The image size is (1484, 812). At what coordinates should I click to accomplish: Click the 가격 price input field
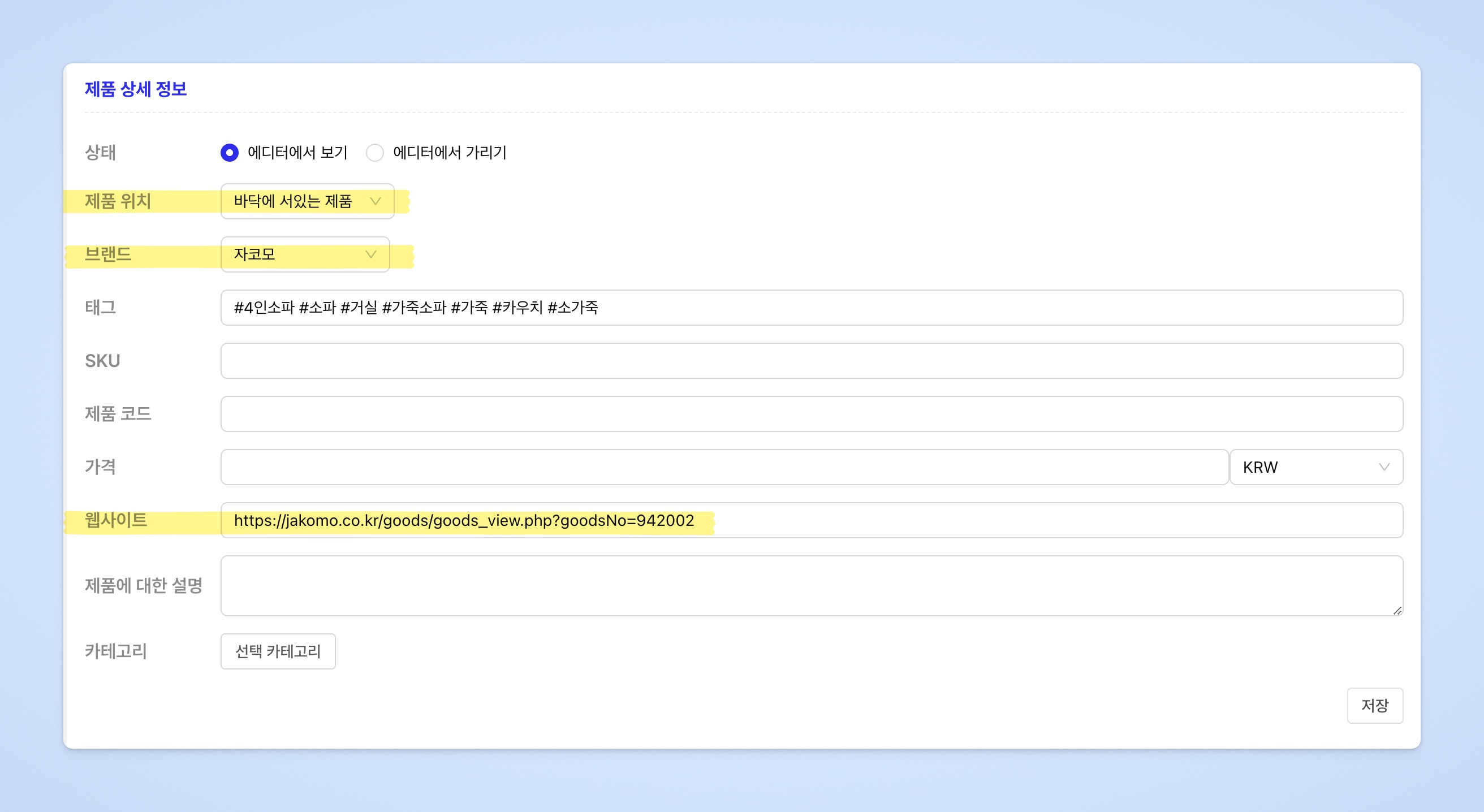pyautogui.click(x=724, y=467)
